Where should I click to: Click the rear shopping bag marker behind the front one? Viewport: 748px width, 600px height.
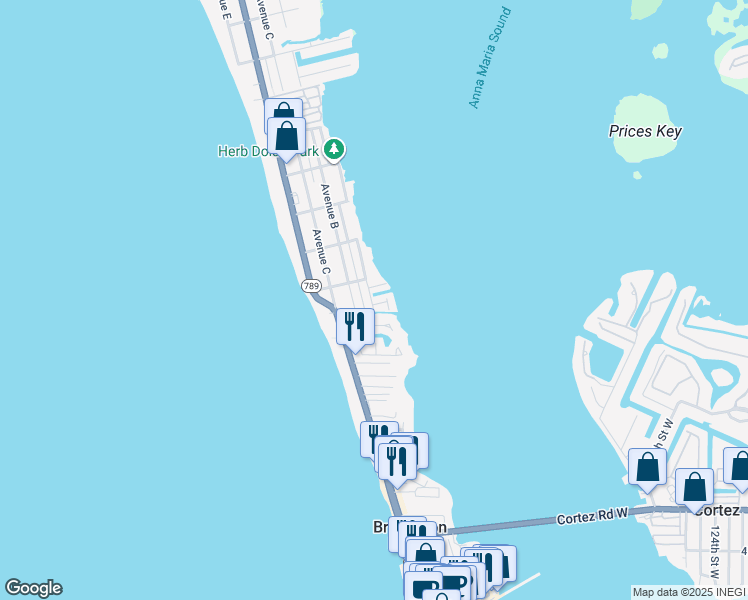click(283, 108)
